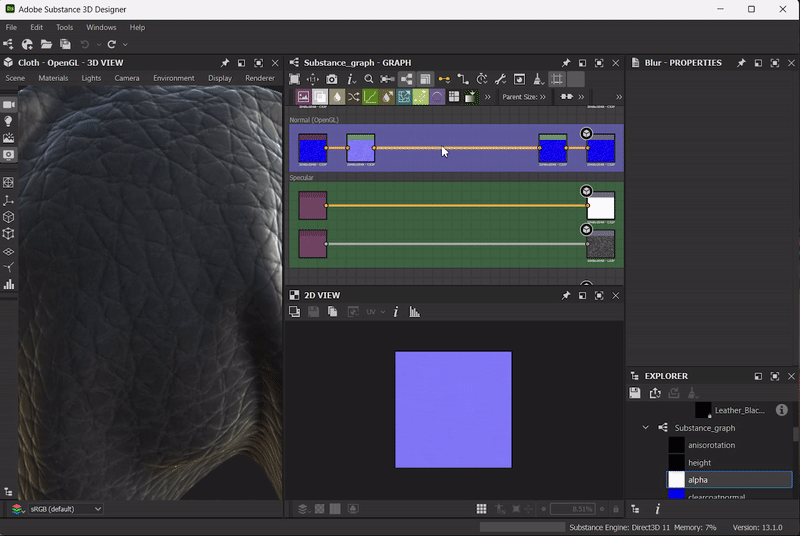Open the Materials menu in 3D view
This screenshot has height=536, width=800.
(x=53, y=78)
